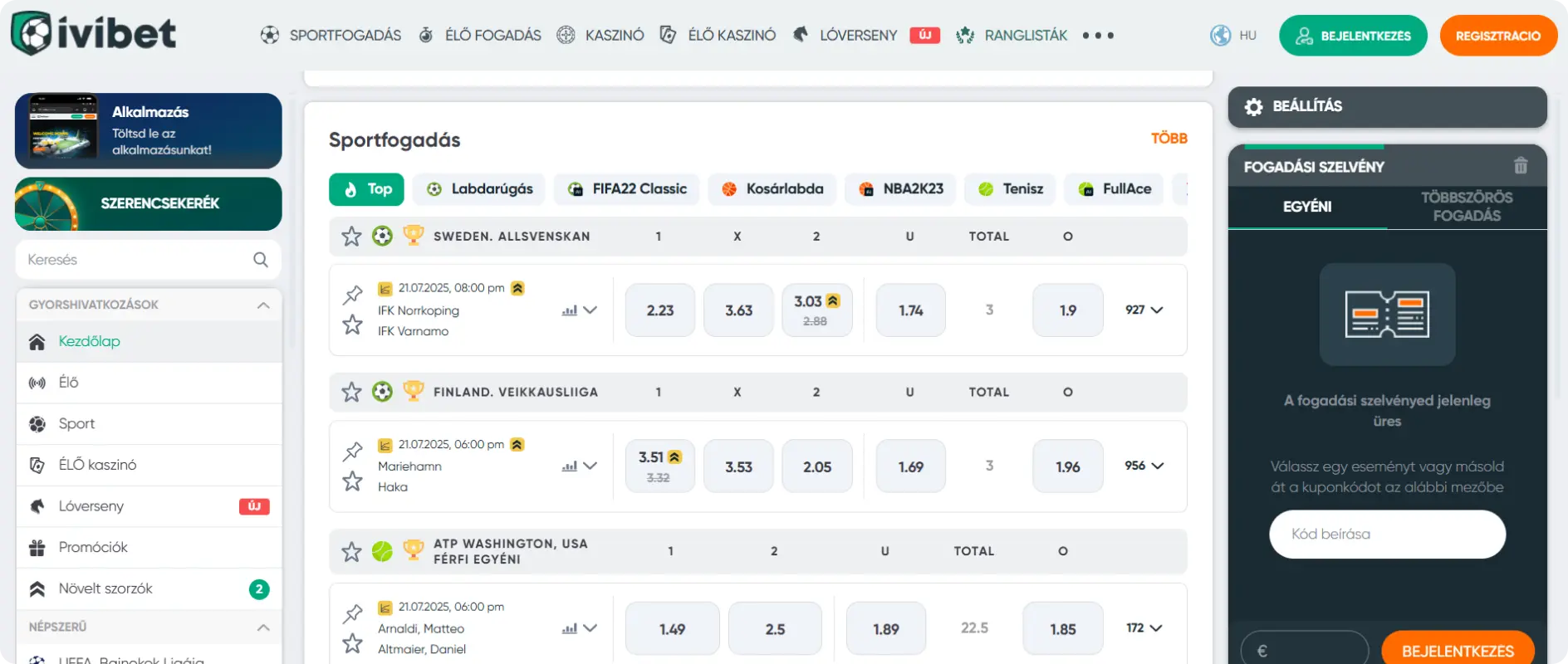Image resolution: width=1568 pixels, height=664 pixels.
Task: Open the HU language selector
Action: pos(1233,35)
